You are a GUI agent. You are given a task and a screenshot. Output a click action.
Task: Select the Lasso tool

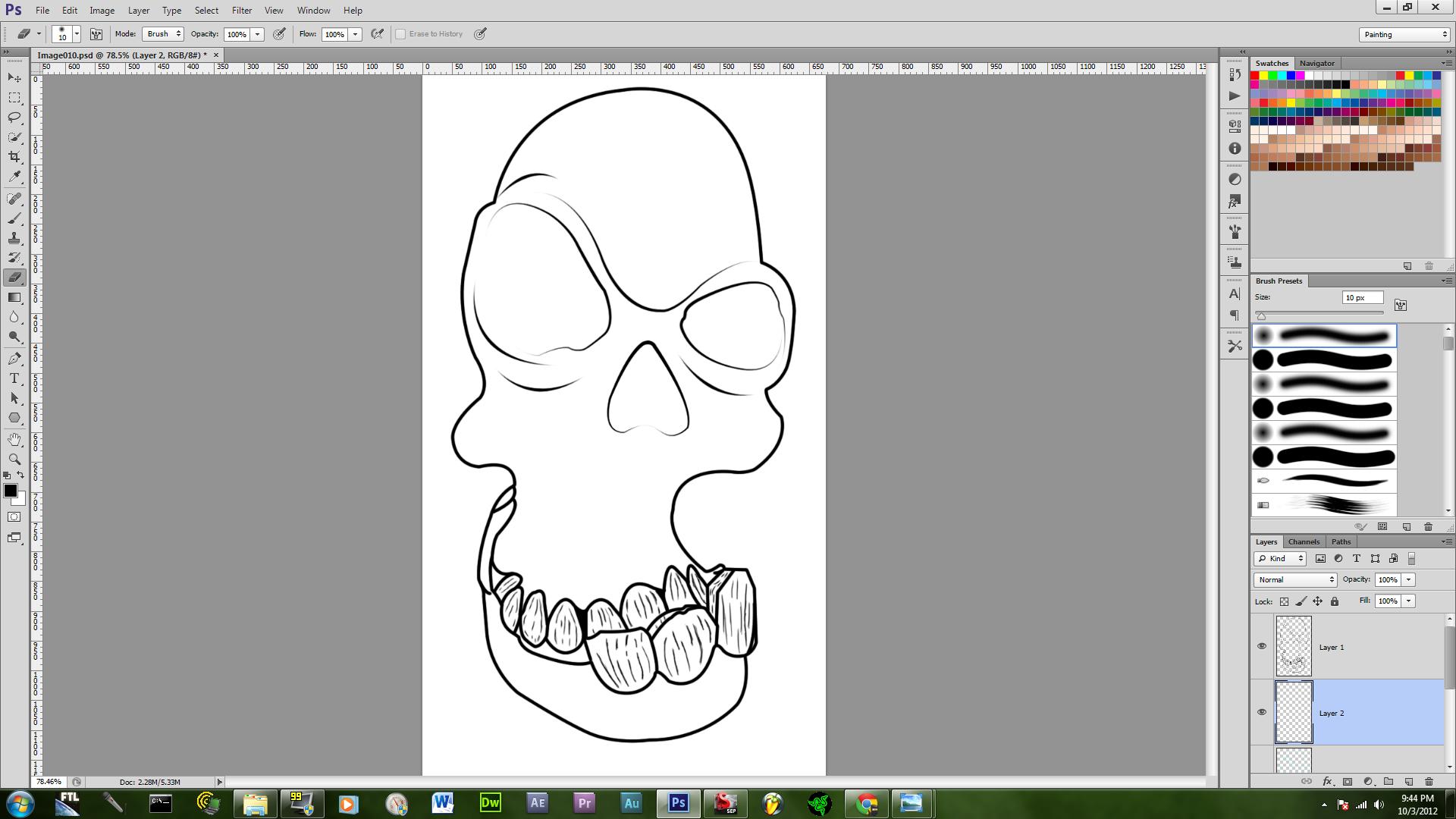14,118
